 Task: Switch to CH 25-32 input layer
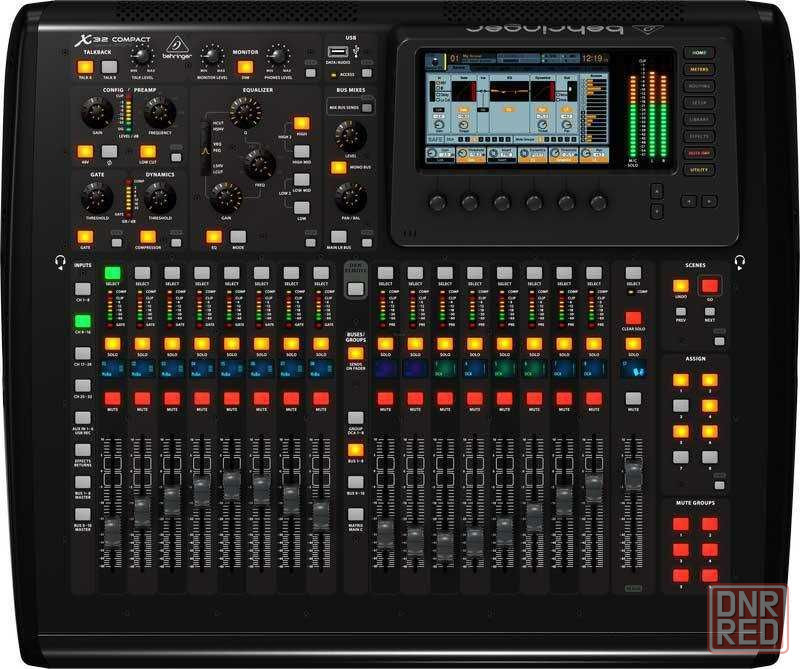coord(83,385)
